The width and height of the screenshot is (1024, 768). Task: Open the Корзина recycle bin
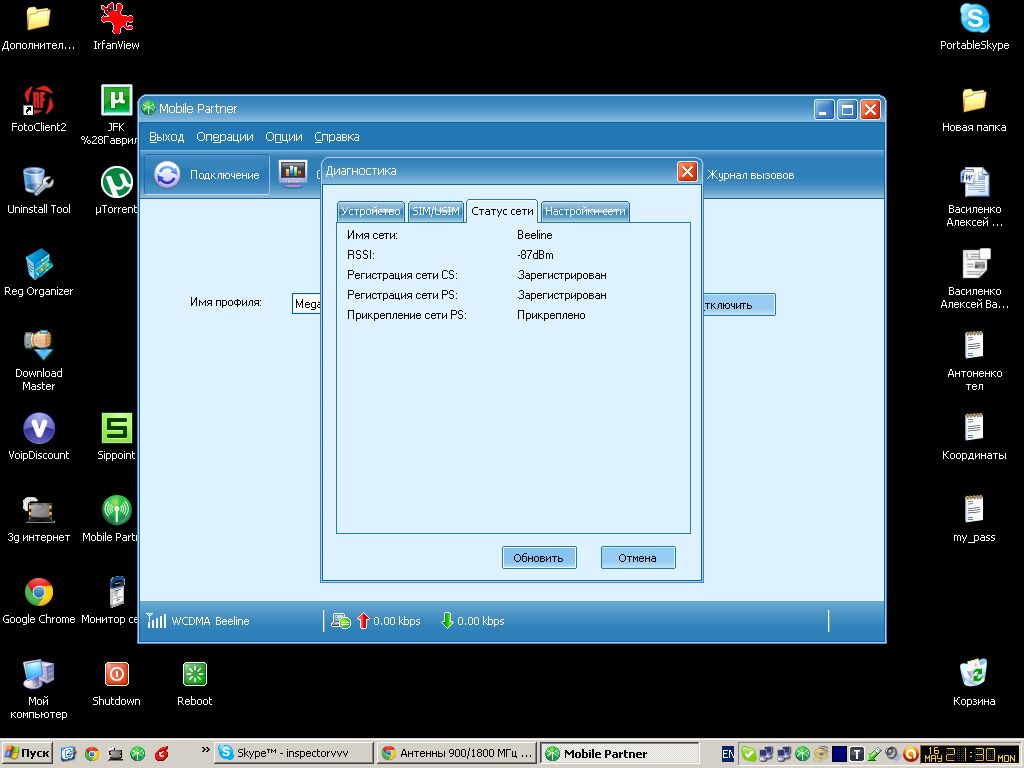pos(974,683)
